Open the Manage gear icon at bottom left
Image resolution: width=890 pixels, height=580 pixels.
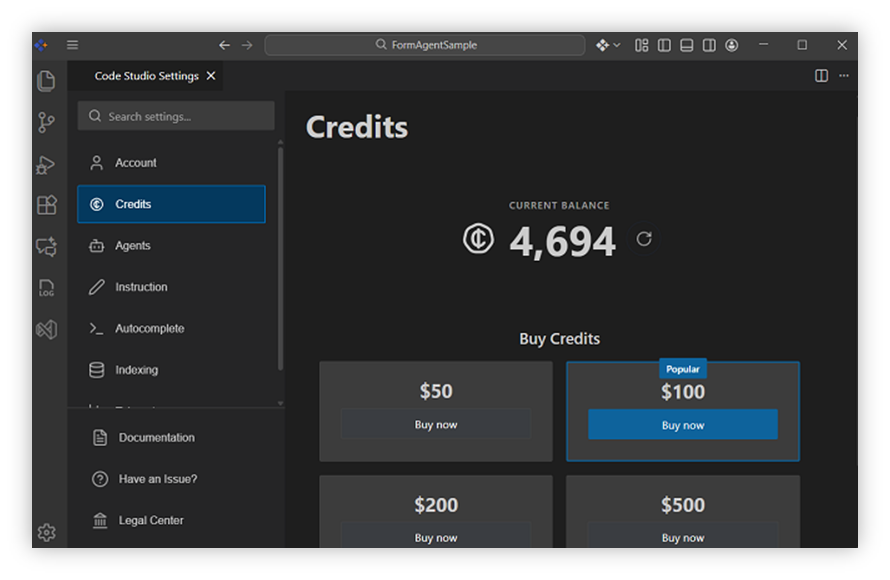[46, 532]
